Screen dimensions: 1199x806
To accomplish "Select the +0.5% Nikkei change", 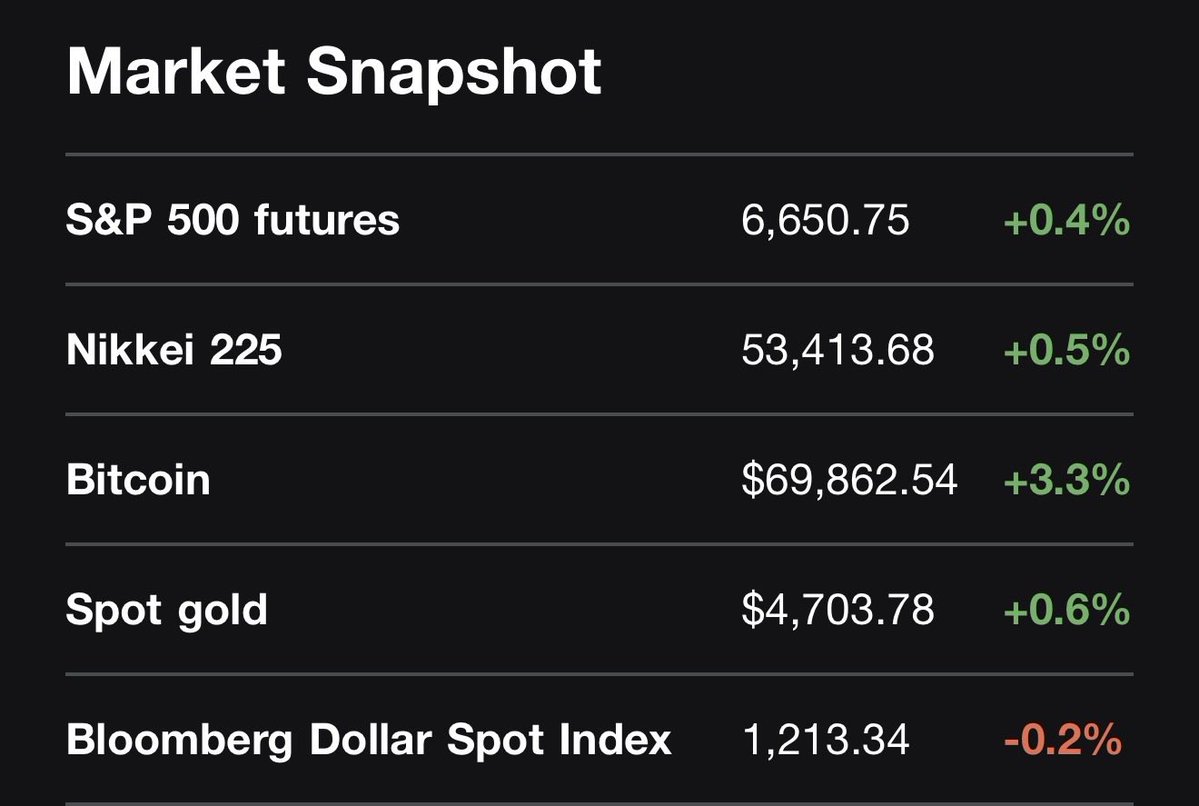I will [1066, 350].
